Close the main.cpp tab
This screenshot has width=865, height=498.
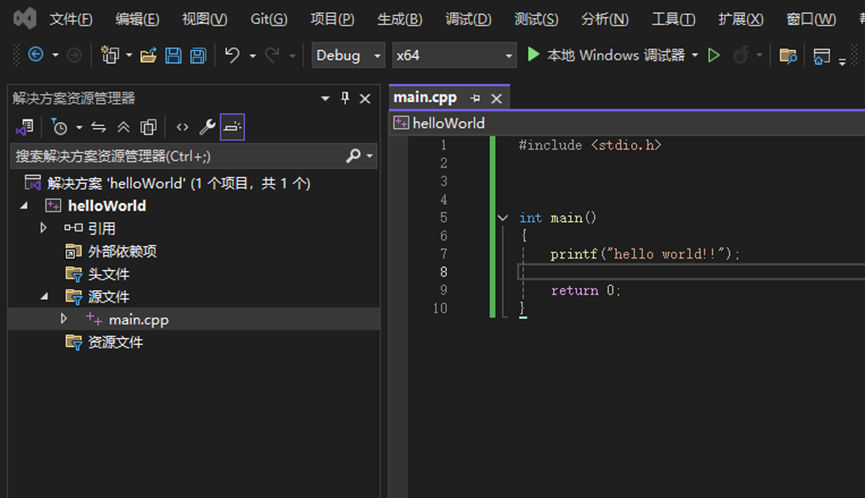[496, 99]
